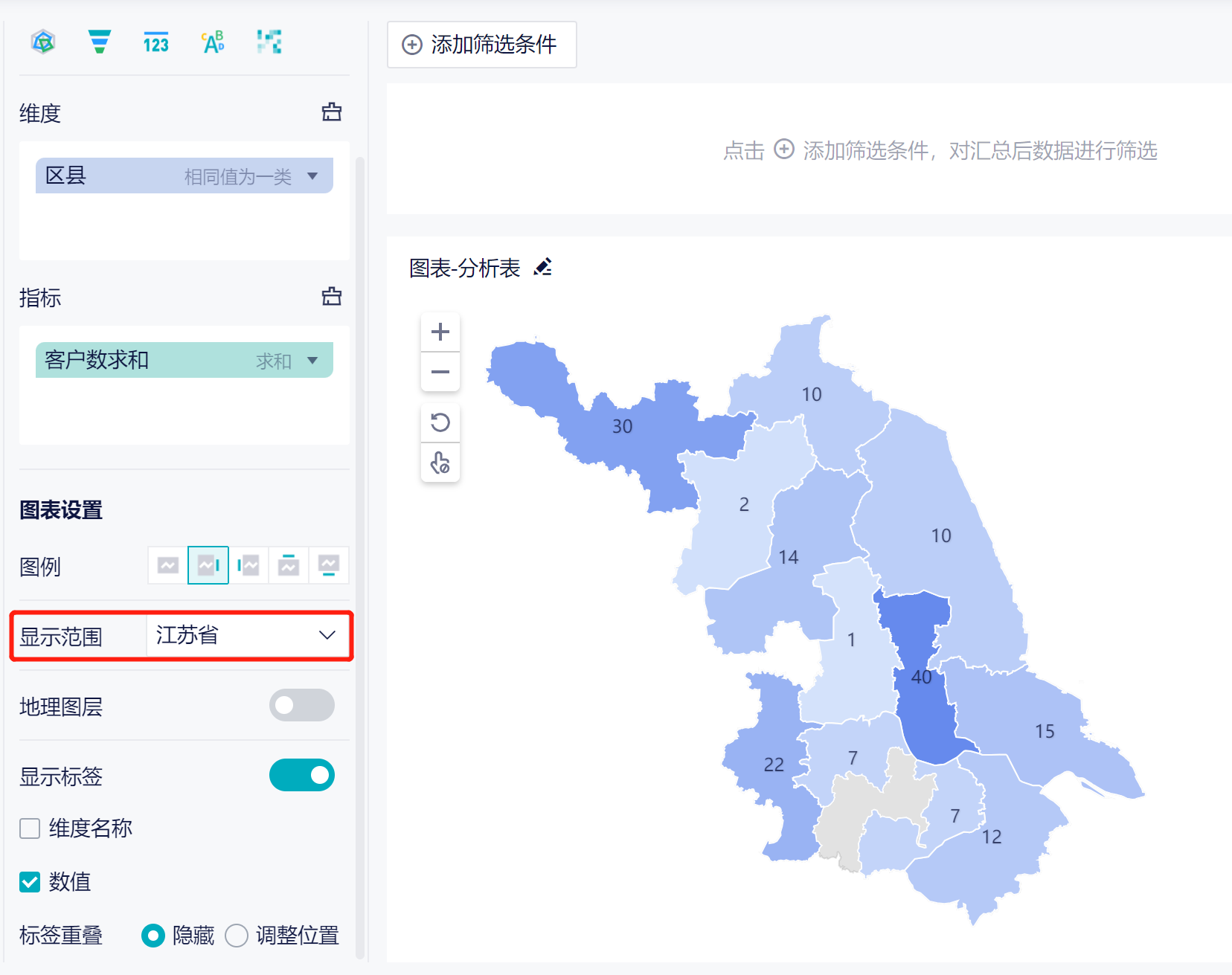Click the 图表设置 section heading
This screenshot has width=1232, height=975.
tap(61, 510)
